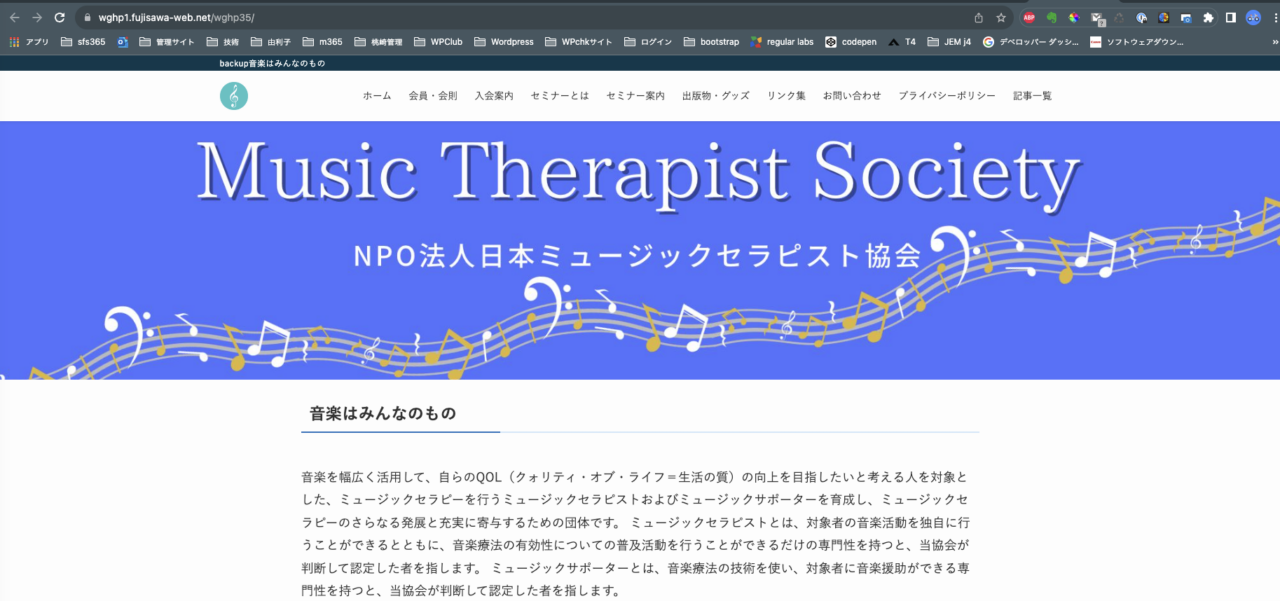Open the WPchkサイト bookmark folder
This screenshot has width=1280, height=601.
coord(579,42)
